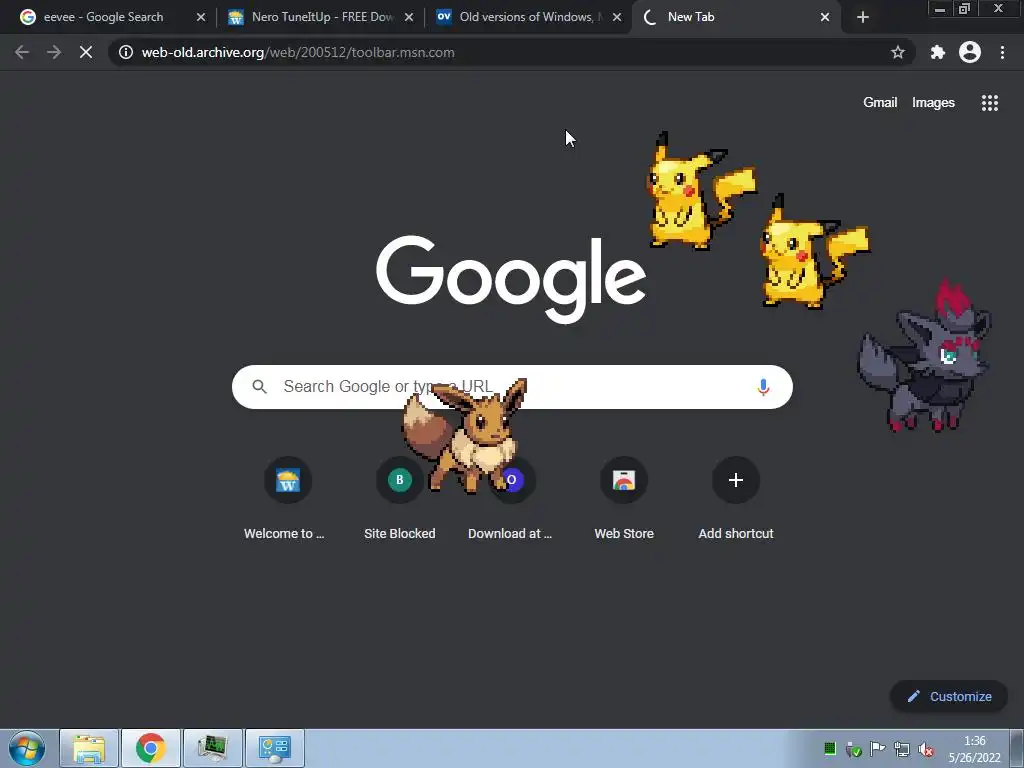The width and height of the screenshot is (1024, 768).
Task: Open the control panel taskbar icon
Action: point(275,748)
